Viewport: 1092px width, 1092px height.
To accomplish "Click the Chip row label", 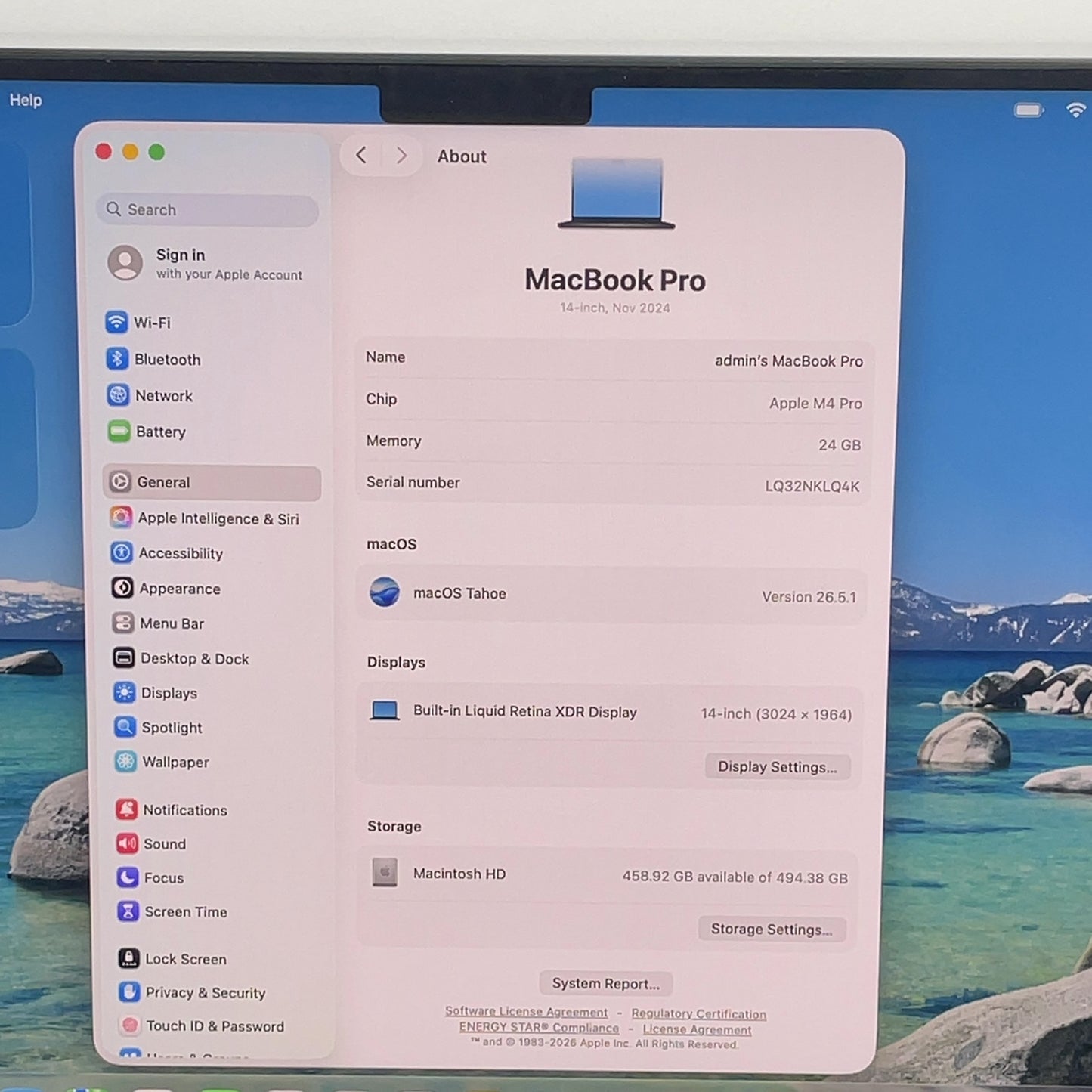I will click(382, 399).
